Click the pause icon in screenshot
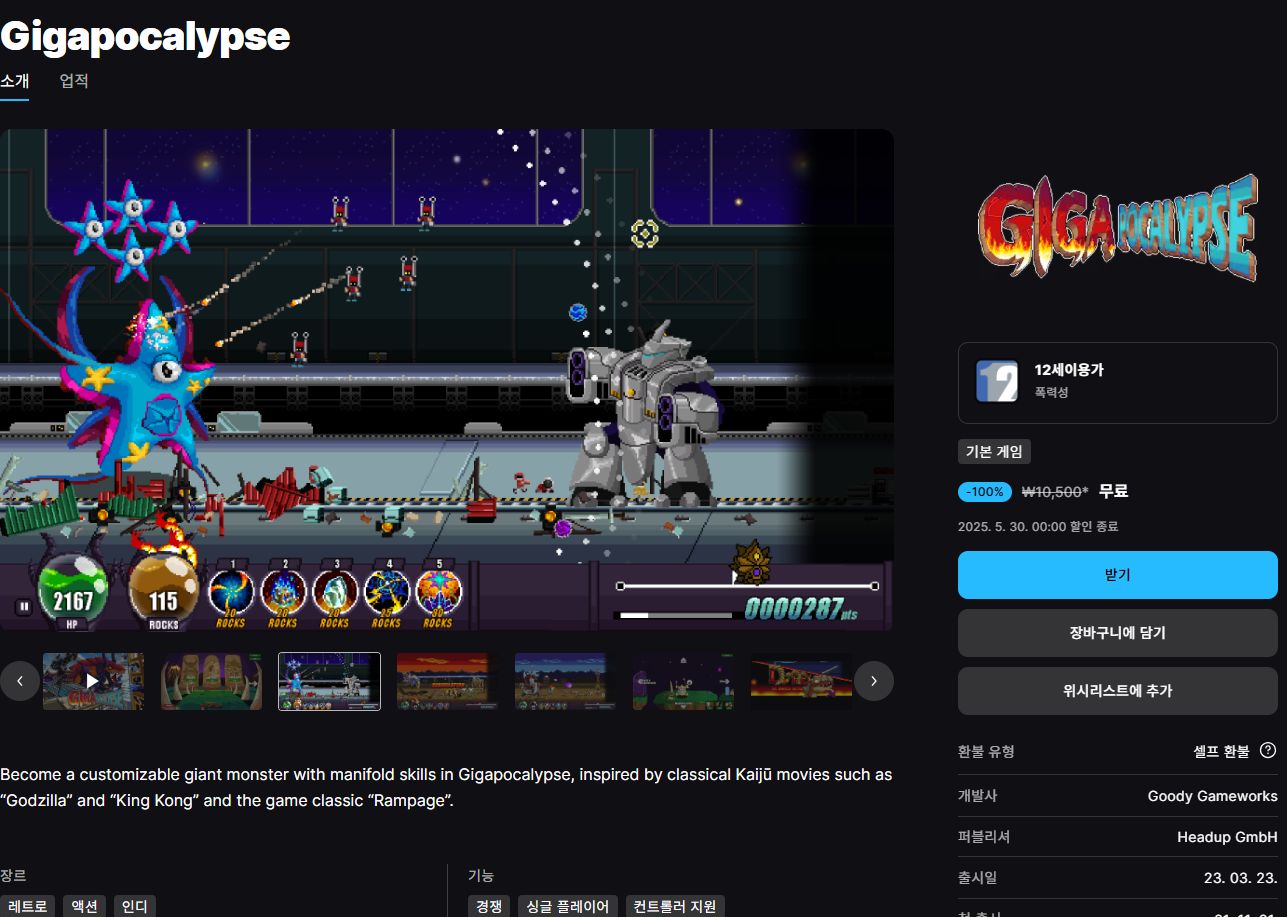Screen dimensions: 1287x917 click(23, 606)
